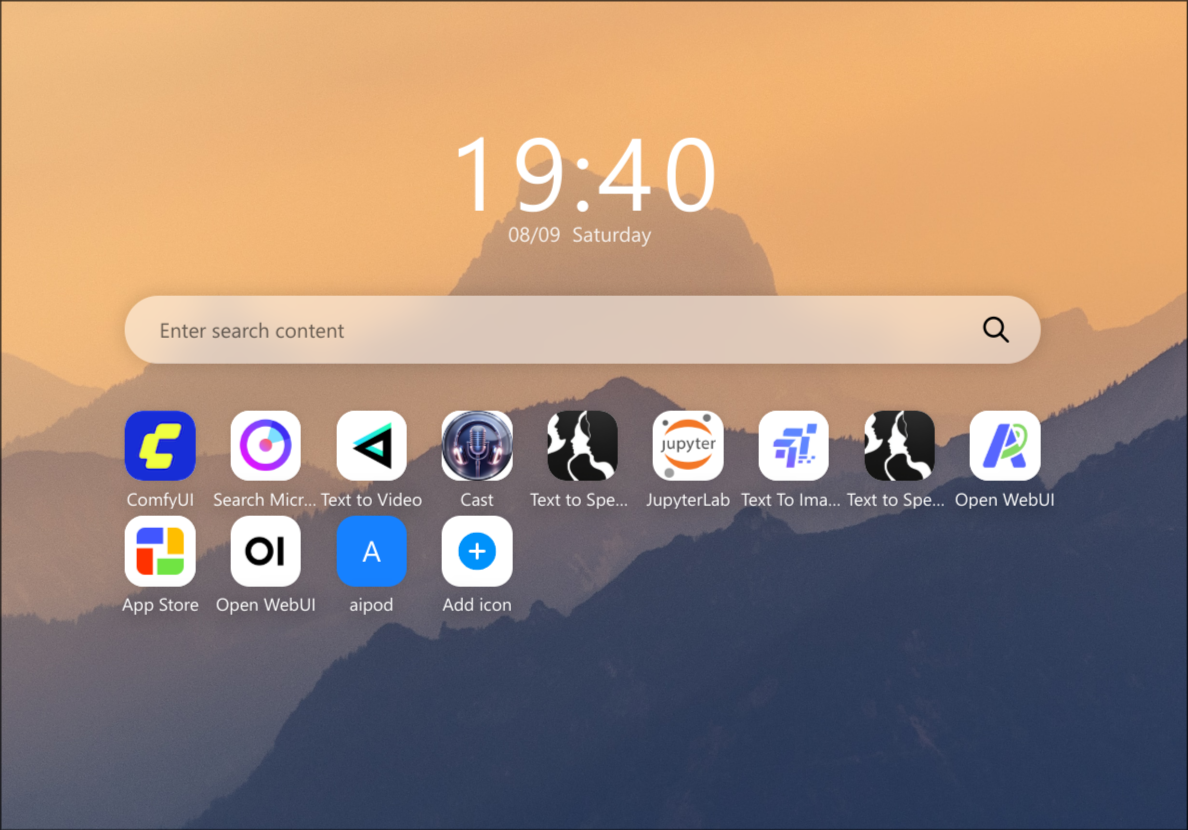Open the Text to Video app
The width and height of the screenshot is (1188, 830).
pos(371,446)
